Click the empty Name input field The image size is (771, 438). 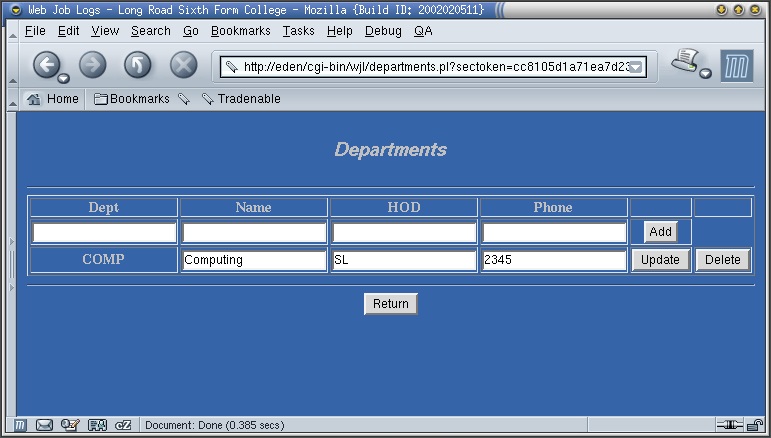(x=254, y=232)
